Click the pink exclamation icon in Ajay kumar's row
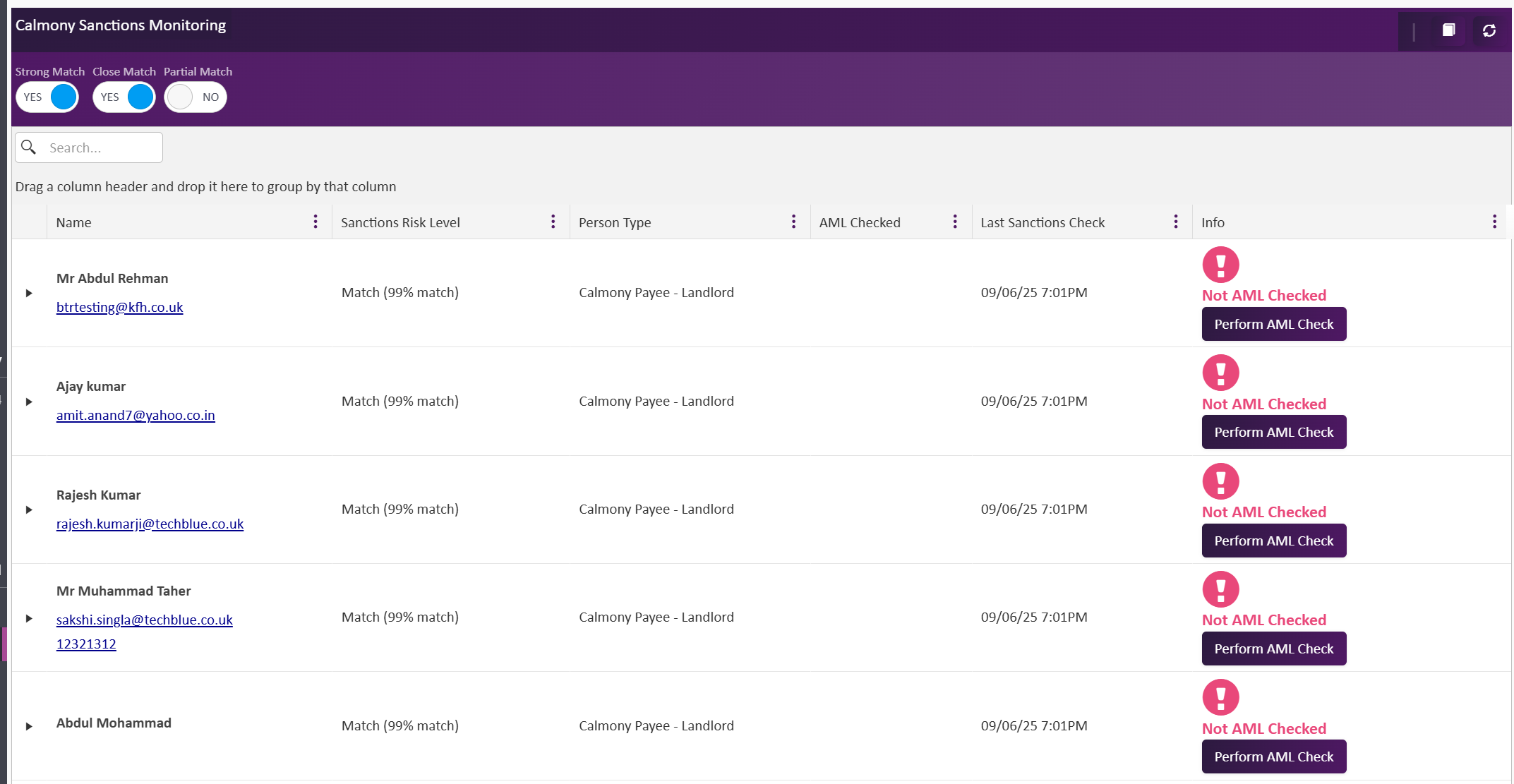 [1220, 373]
